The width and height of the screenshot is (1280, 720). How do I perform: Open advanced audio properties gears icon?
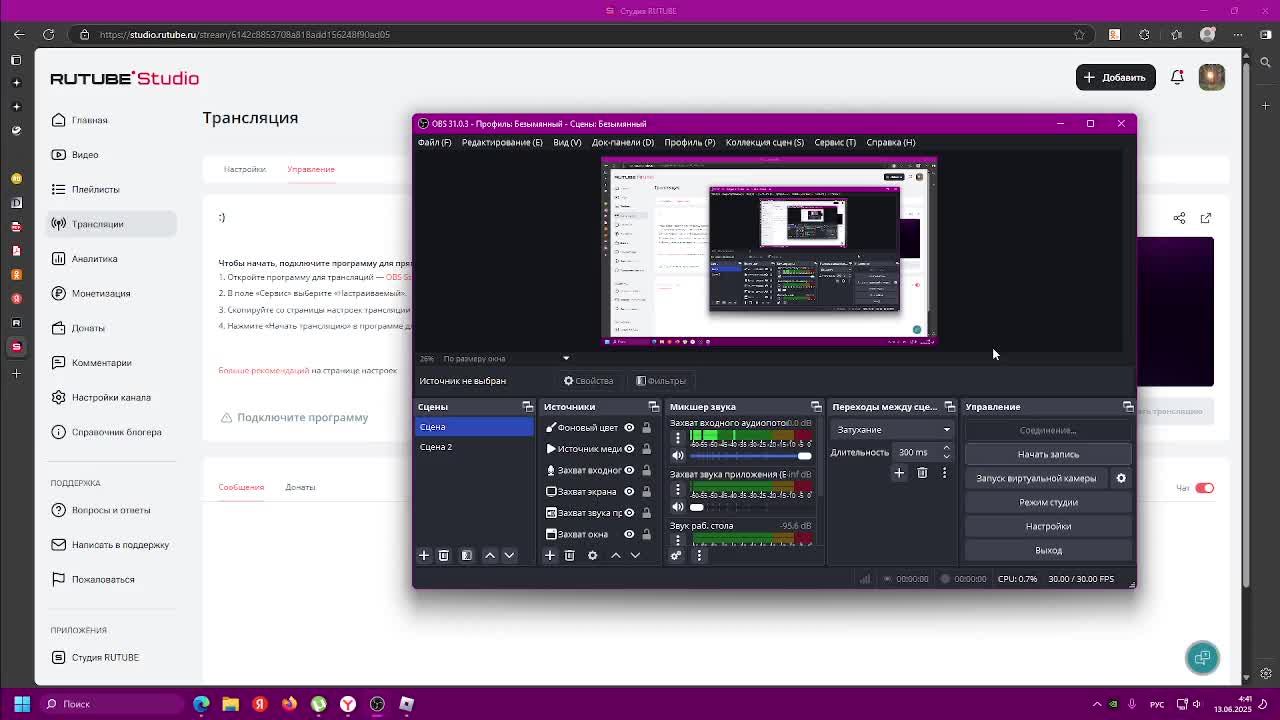pyautogui.click(x=676, y=555)
